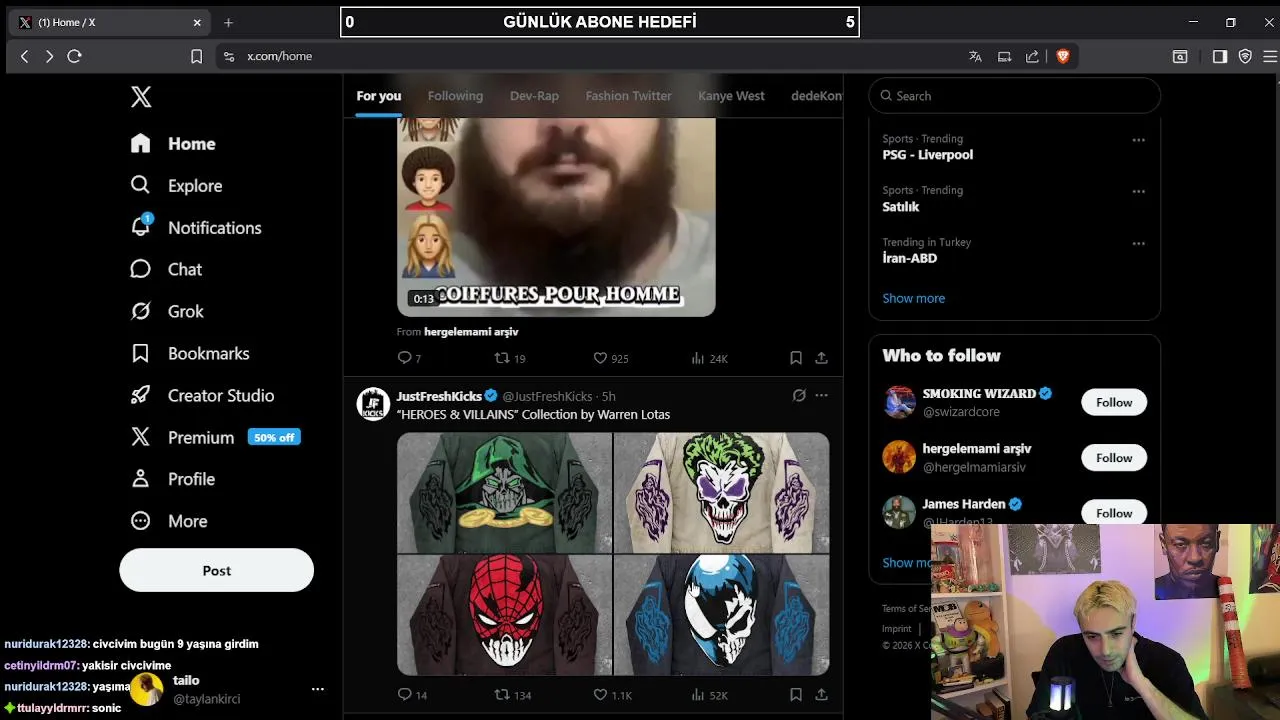Open Creator Studio in the sidebar
1280x720 pixels.
[x=202, y=396]
